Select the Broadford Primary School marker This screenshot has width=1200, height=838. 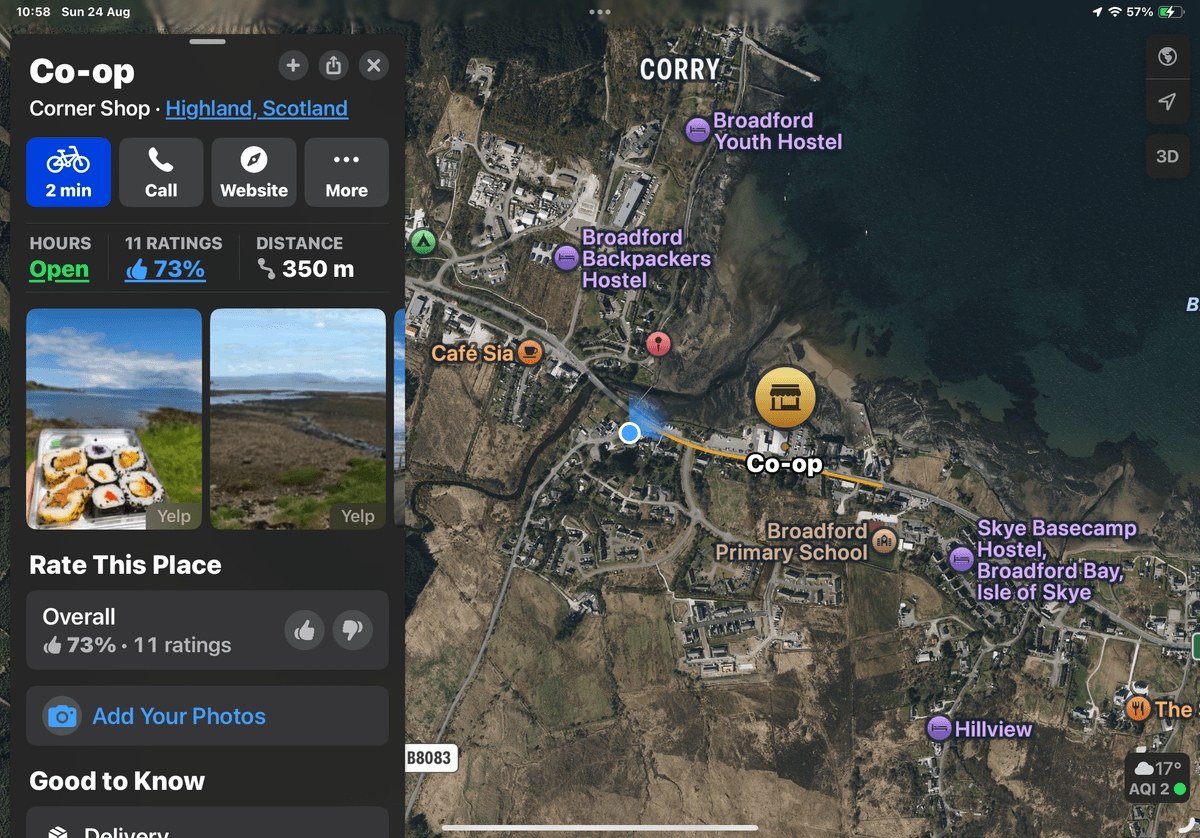884,541
